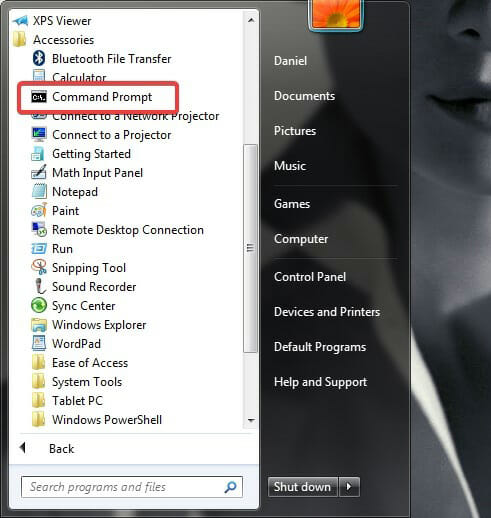This screenshot has height=518, width=491.
Task: Open Help and Support
Action: (320, 382)
